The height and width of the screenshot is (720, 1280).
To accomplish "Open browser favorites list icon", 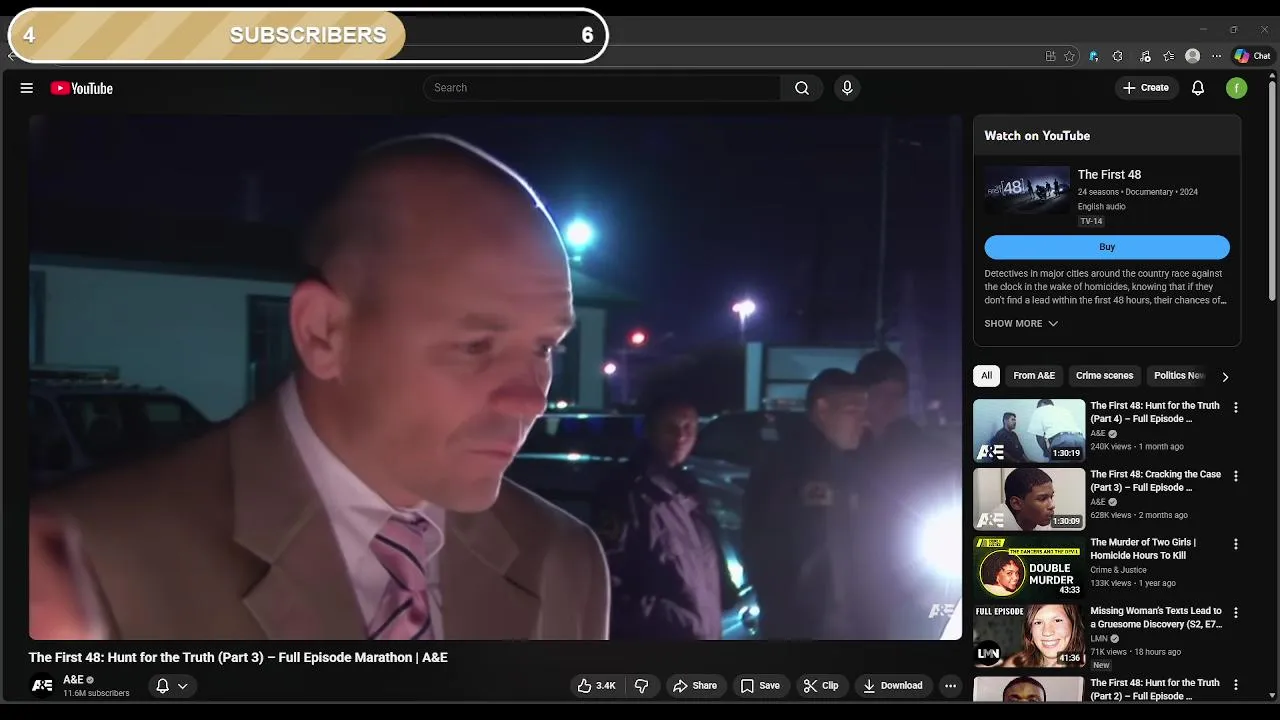I will pos(1169,56).
